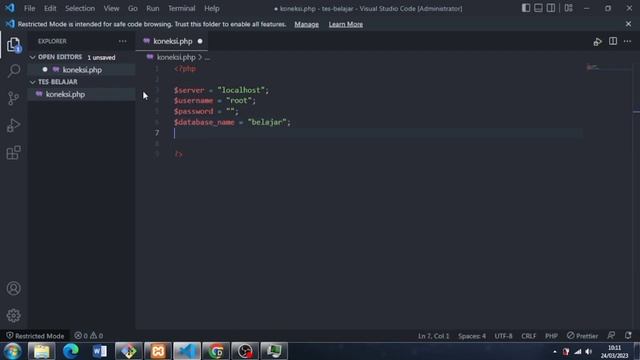Split the editor right
The width and height of the screenshot is (640, 360).
point(613,41)
